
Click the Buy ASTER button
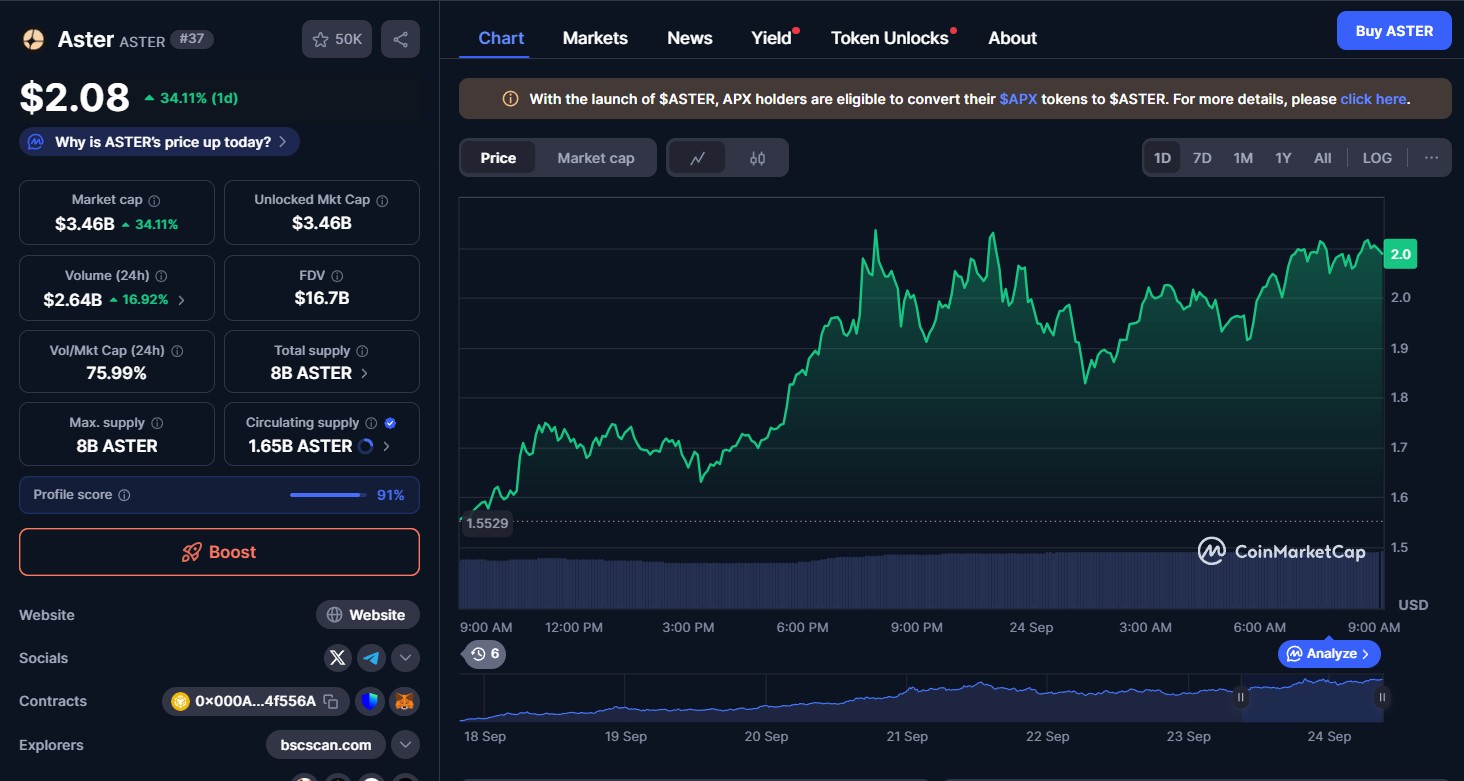coord(1394,31)
